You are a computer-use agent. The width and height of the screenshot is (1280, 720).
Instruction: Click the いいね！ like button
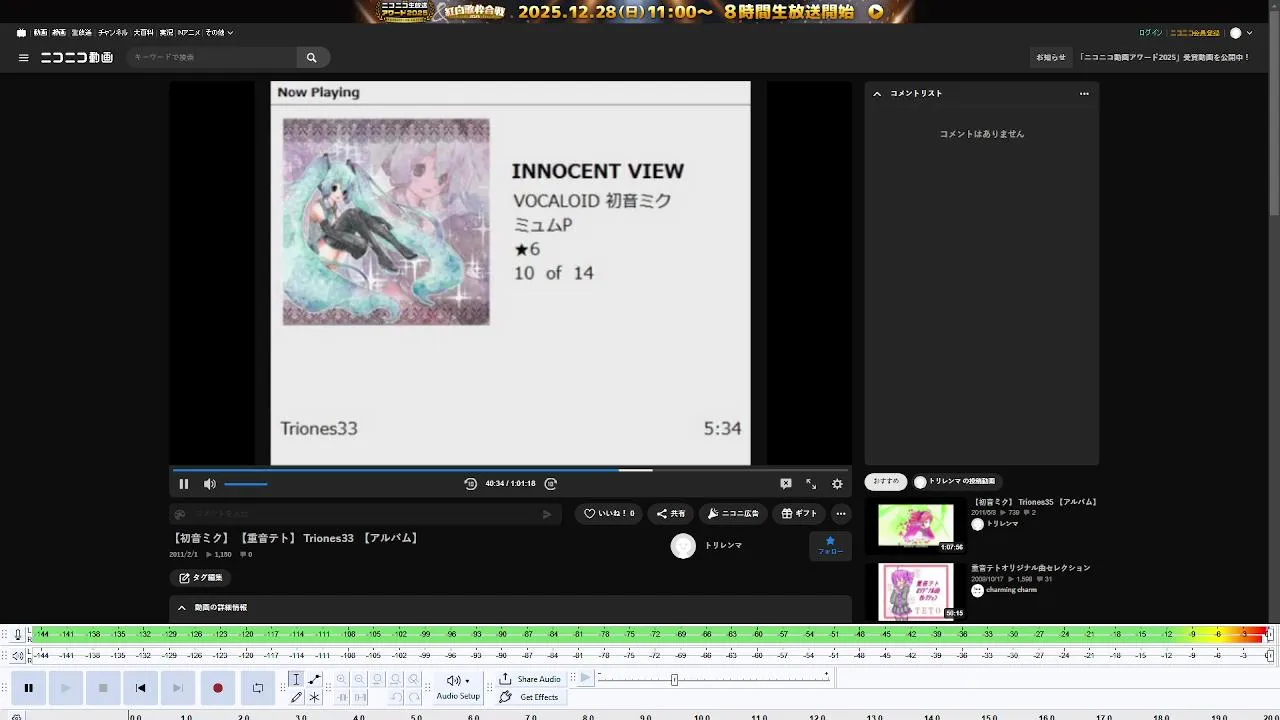click(x=608, y=514)
